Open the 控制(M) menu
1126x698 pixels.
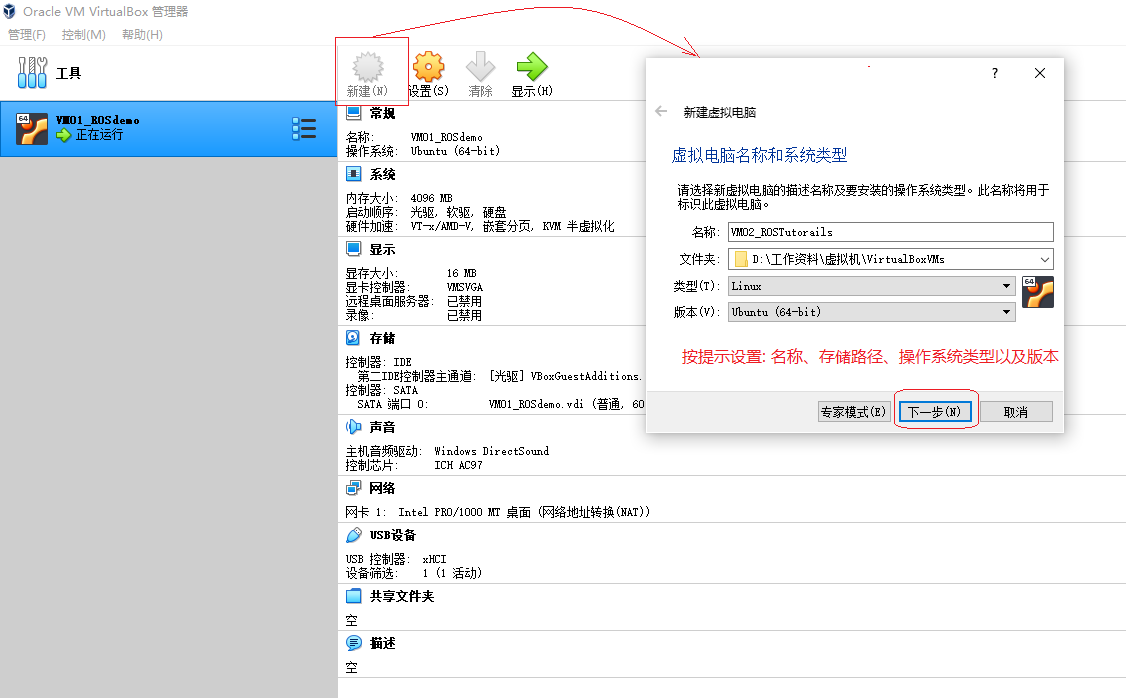[x=83, y=35]
